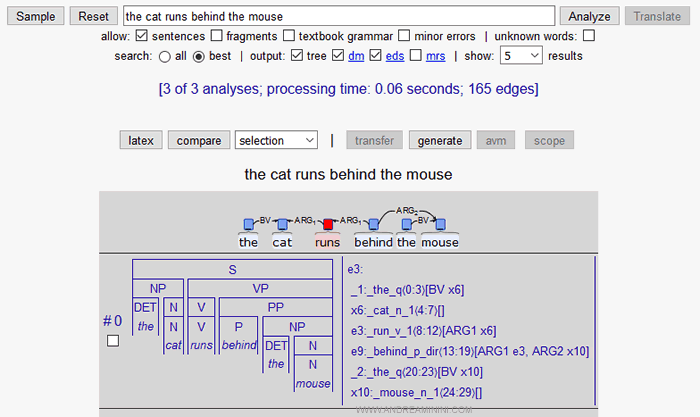Click the blue node above 'mouse'
Viewport: 700px width, 417px height.
pos(440,224)
